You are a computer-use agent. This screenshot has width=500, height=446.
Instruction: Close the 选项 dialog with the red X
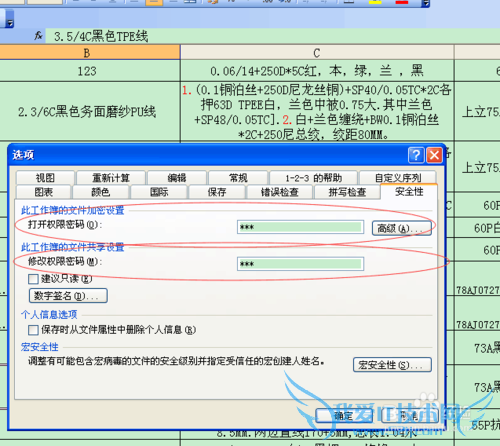pyautogui.click(x=434, y=155)
